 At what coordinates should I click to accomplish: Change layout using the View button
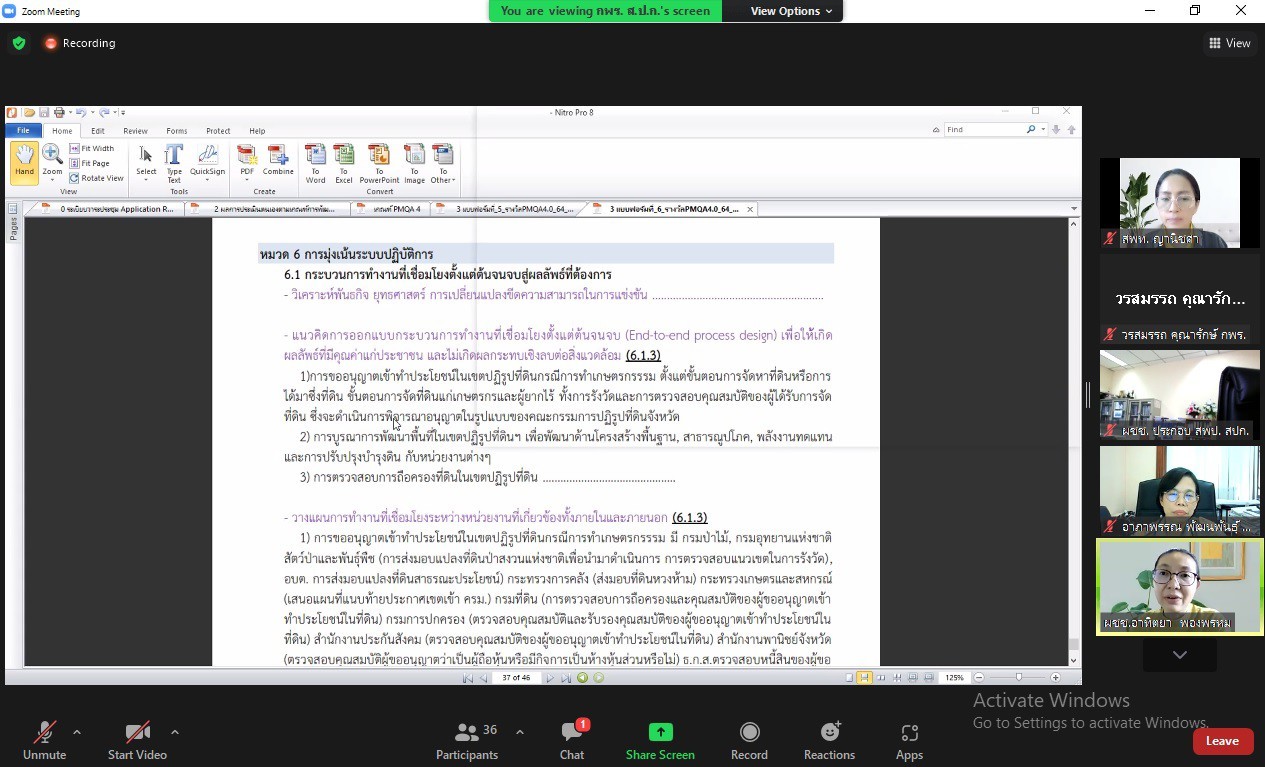[x=1229, y=43]
